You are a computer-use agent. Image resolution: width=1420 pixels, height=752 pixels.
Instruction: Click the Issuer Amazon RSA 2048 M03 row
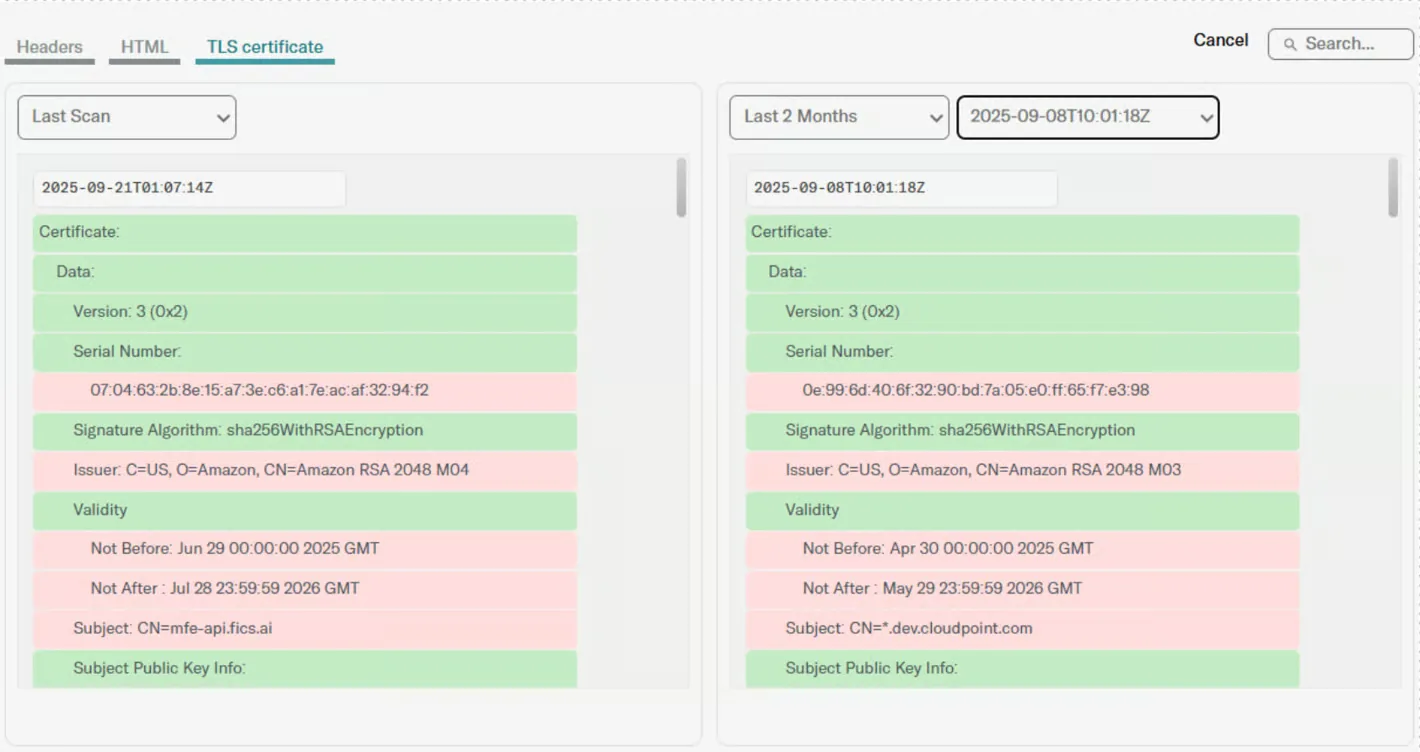(1022, 470)
